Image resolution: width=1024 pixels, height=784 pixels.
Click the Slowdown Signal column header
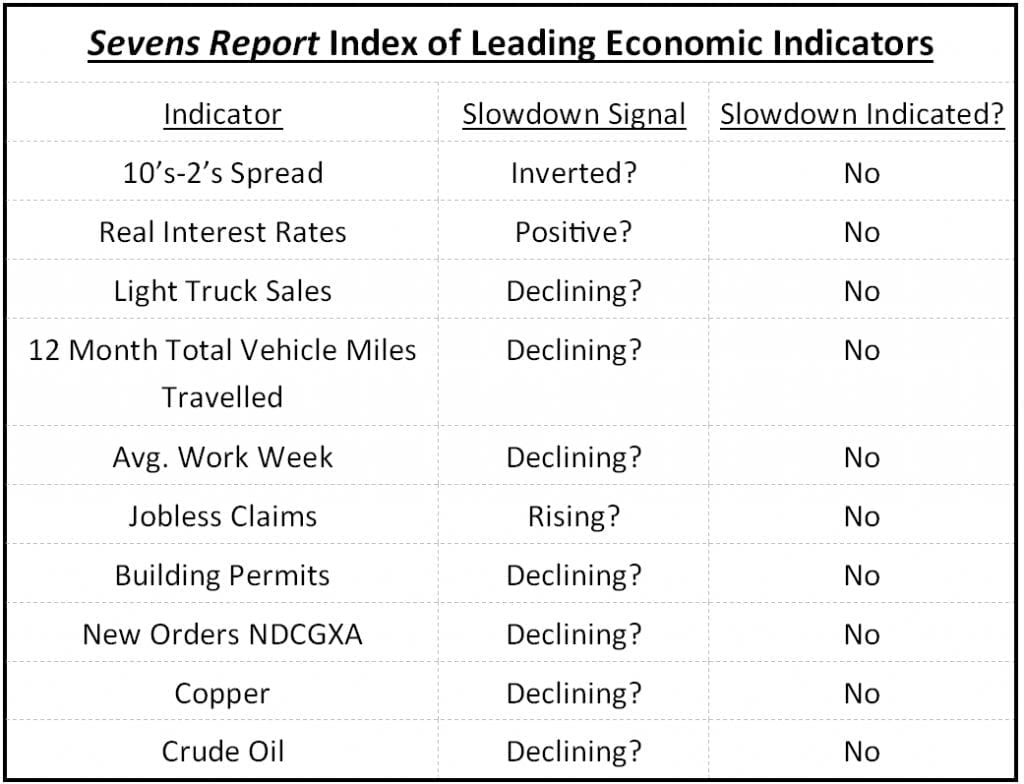[573, 114]
